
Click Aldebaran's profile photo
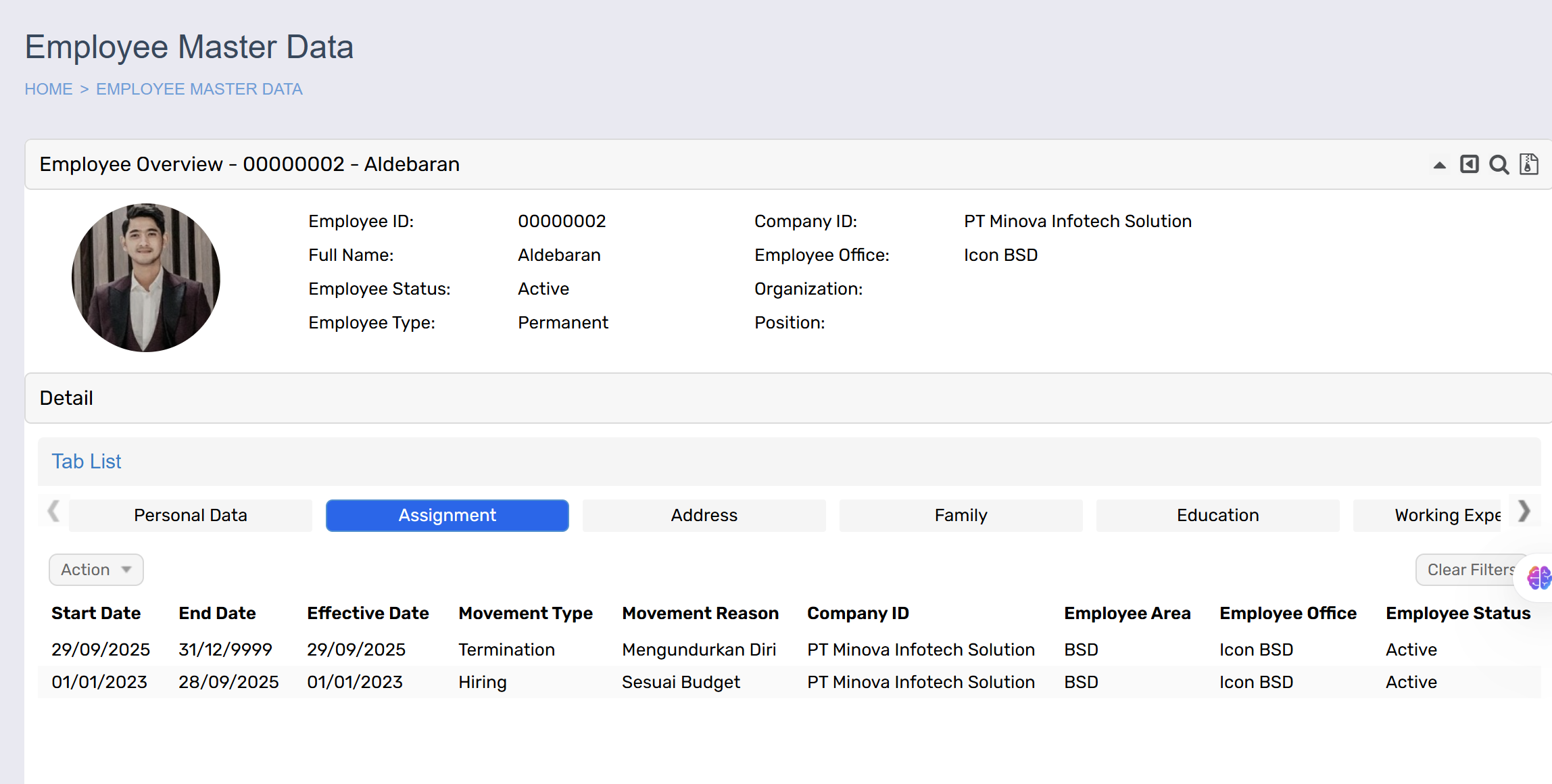pyautogui.click(x=146, y=278)
